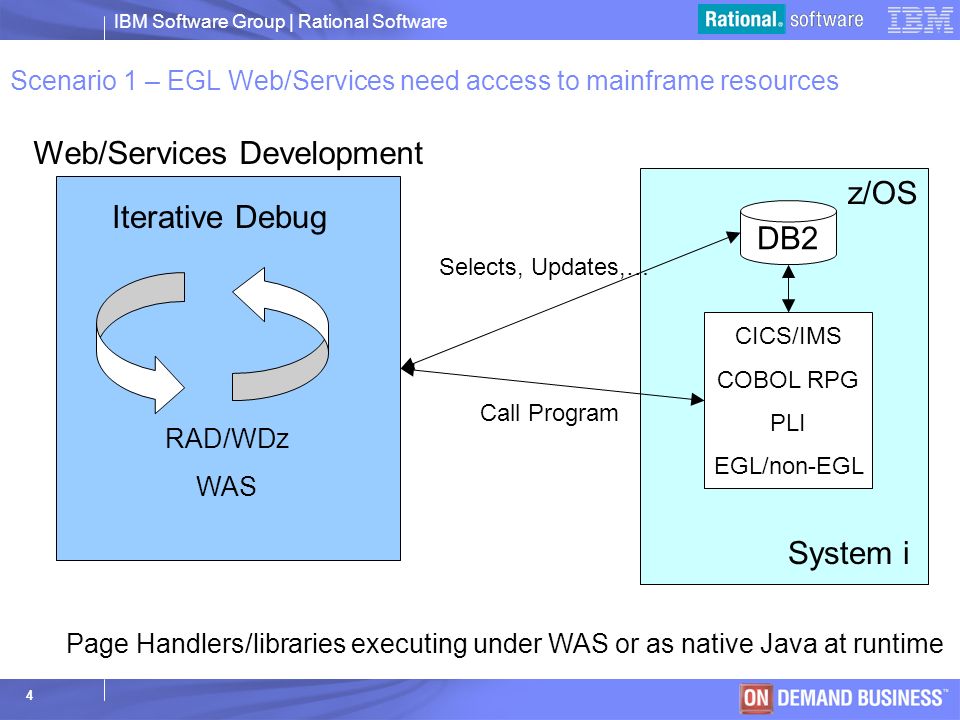Click the DB2 database cylinder
Viewport: 960px width, 720px height.
788,233
